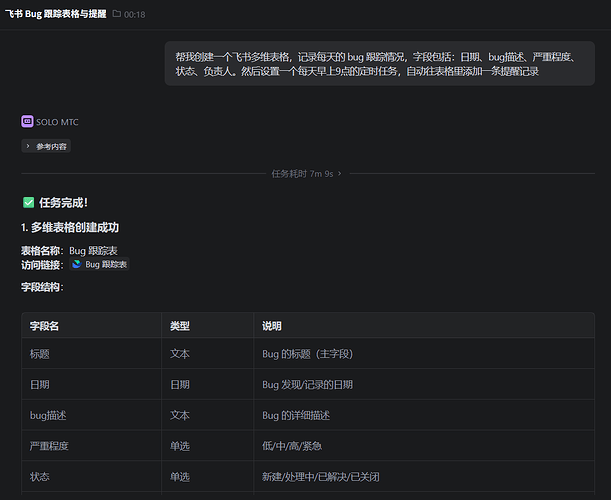This screenshot has width=611, height=500.
Task: Click the 表格名称 label
Action: (x=41, y=251)
